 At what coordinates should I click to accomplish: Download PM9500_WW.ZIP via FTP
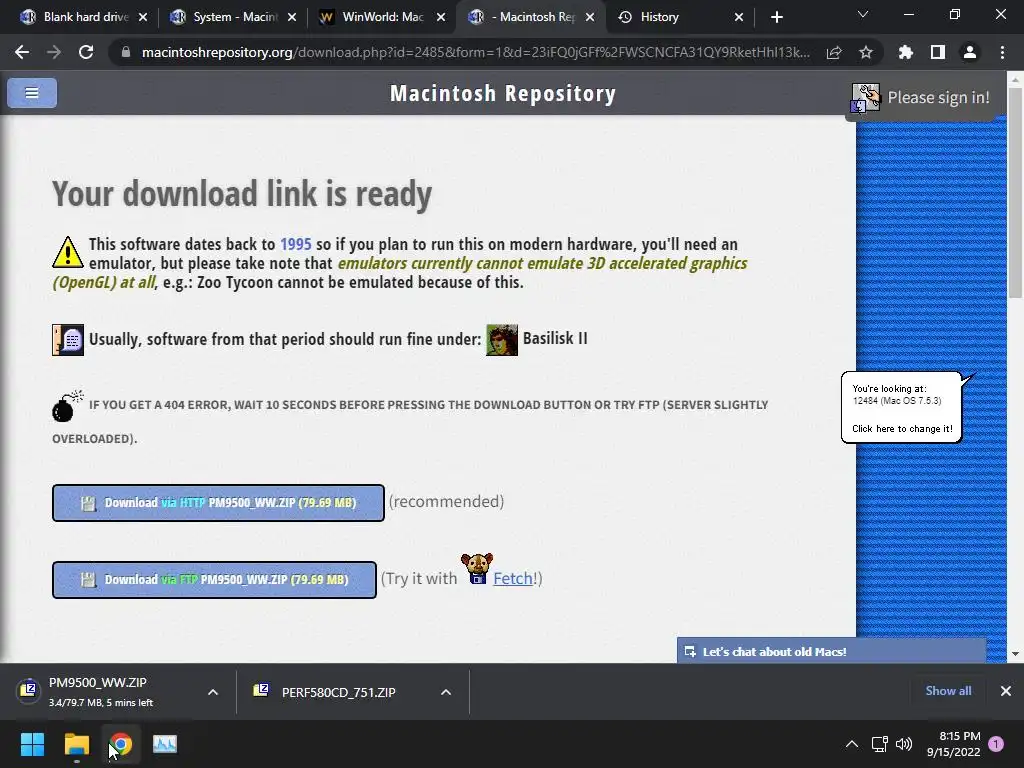click(x=214, y=579)
